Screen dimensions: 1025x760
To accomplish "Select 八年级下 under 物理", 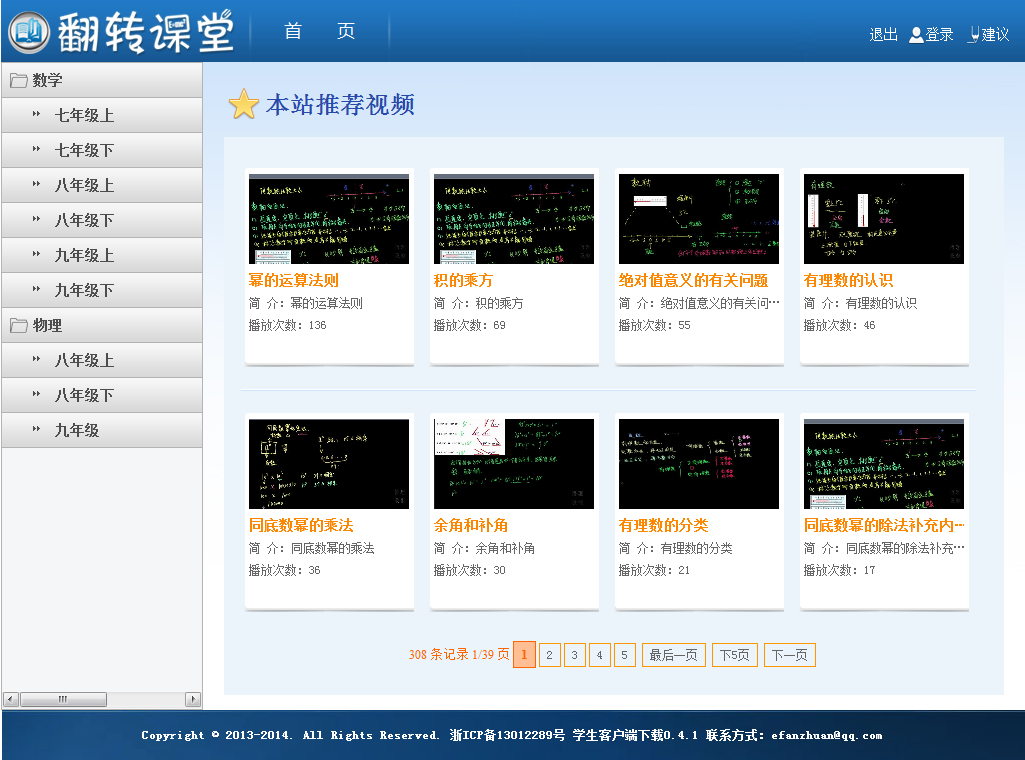I will coord(102,395).
